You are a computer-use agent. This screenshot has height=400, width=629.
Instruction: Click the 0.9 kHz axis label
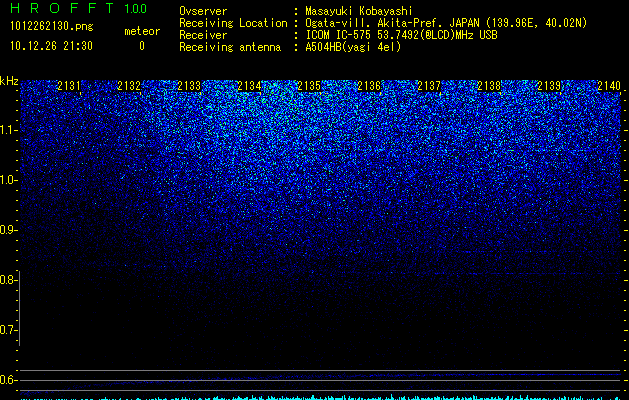click(8, 230)
